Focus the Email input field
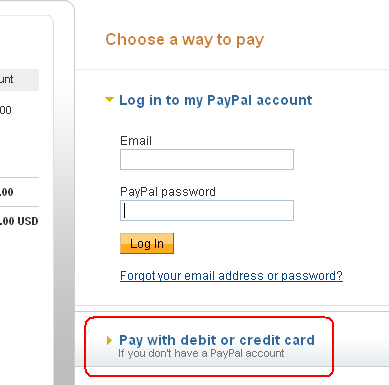Viewport: 389px width, 385px height. pos(207,159)
